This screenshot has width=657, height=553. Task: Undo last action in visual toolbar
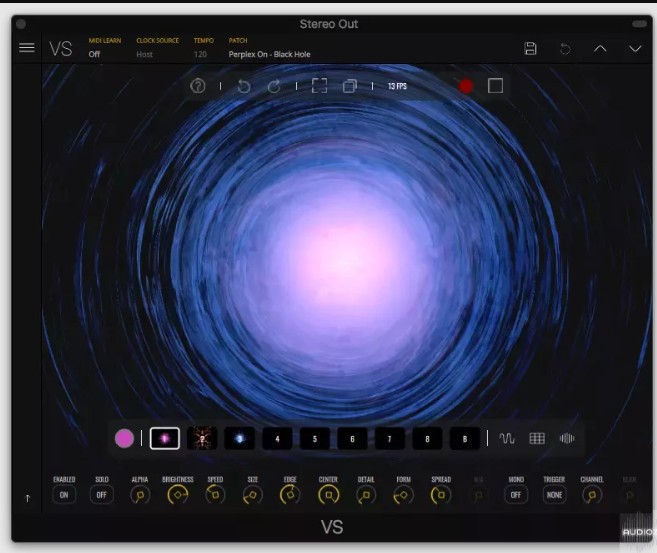(x=243, y=86)
